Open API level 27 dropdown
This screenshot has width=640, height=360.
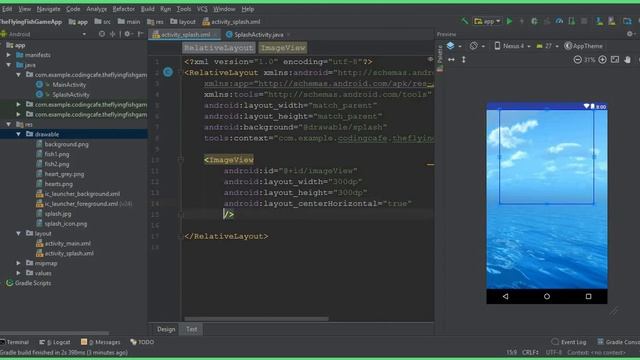tap(547, 46)
